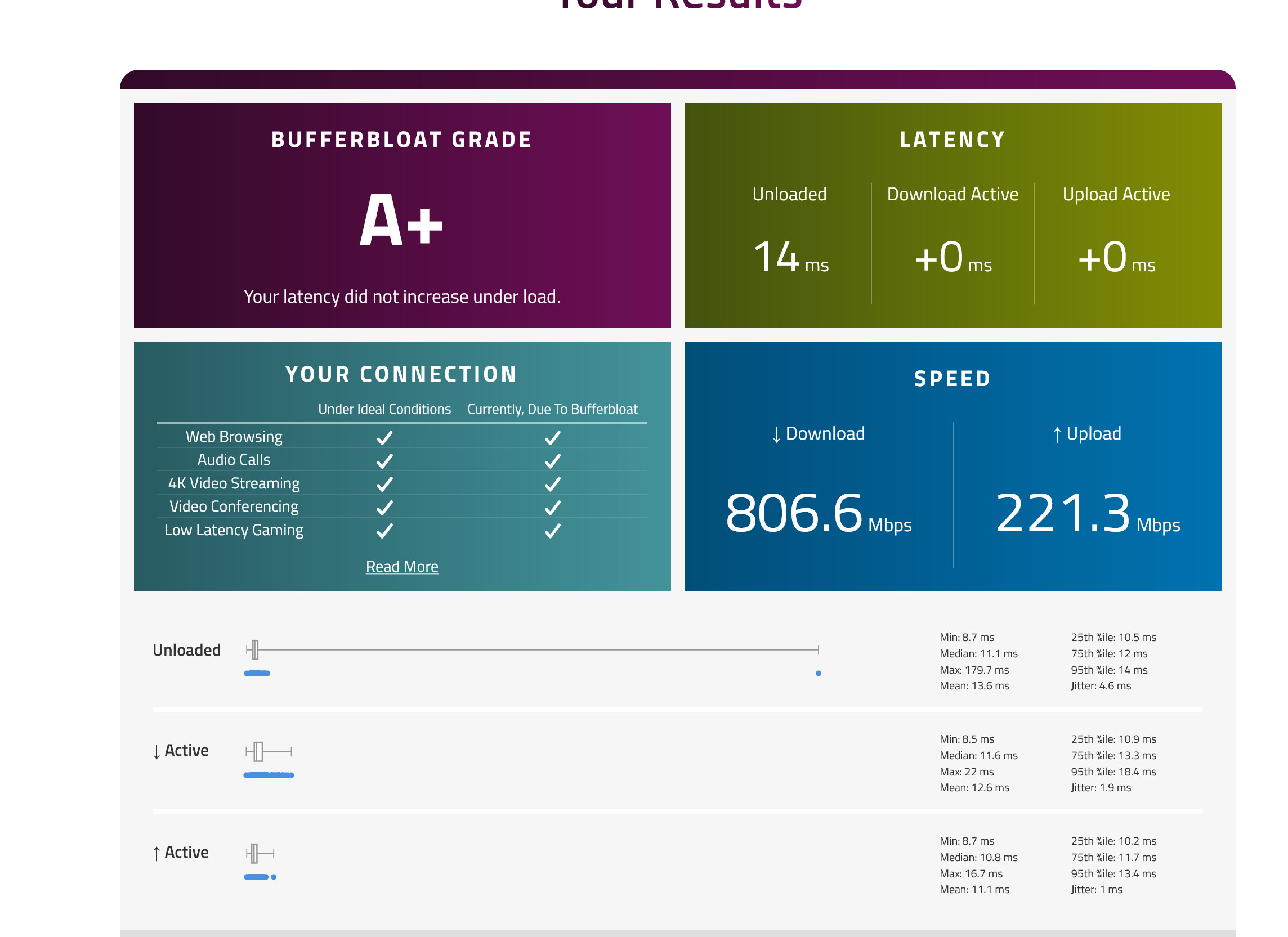Click the A+ bufferbloat grade

coord(401,221)
